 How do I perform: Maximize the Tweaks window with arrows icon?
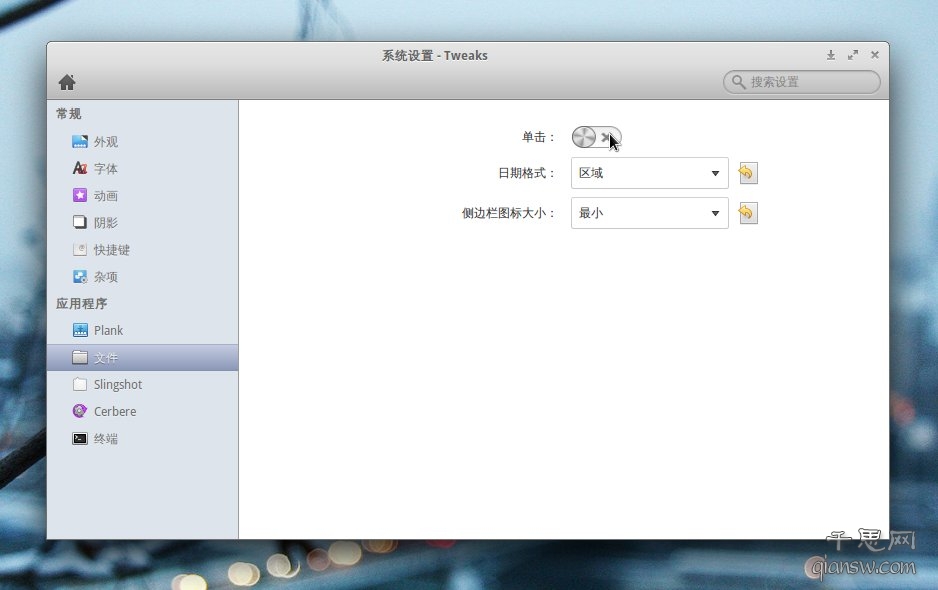tap(853, 55)
